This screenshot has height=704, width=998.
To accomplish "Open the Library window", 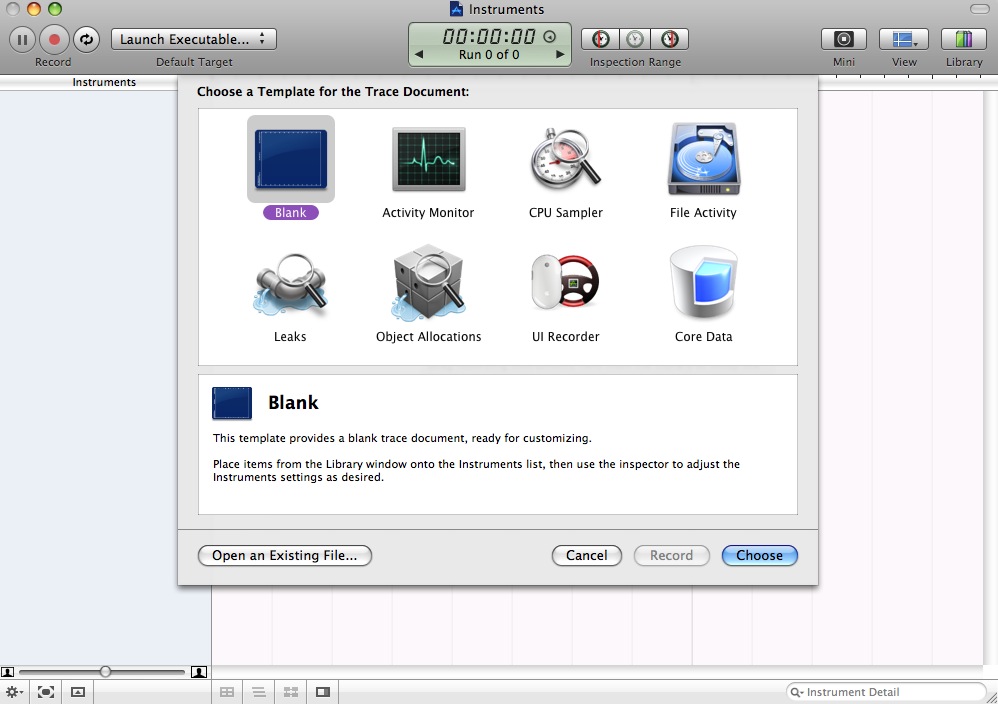I will coord(964,39).
